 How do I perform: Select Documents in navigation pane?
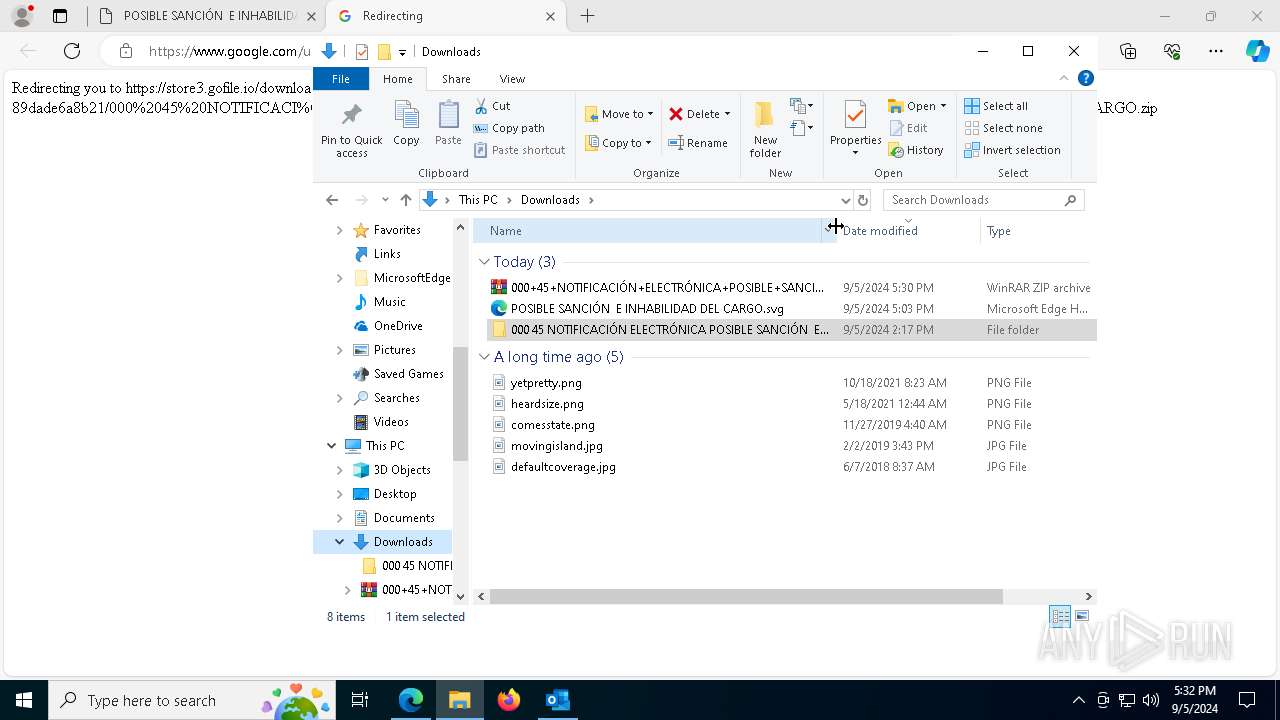tap(404, 518)
